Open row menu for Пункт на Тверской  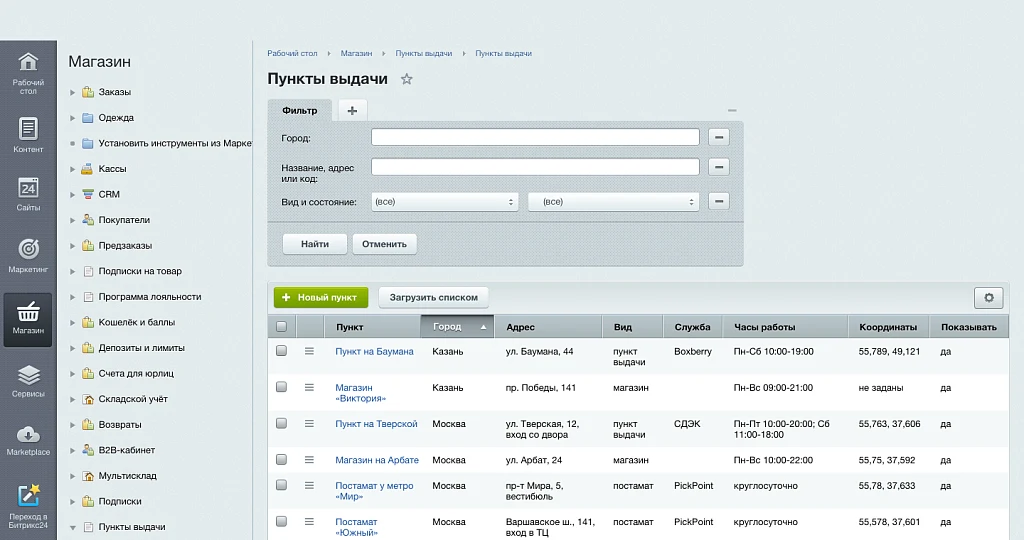pyautogui.click(x=309, y=424)
